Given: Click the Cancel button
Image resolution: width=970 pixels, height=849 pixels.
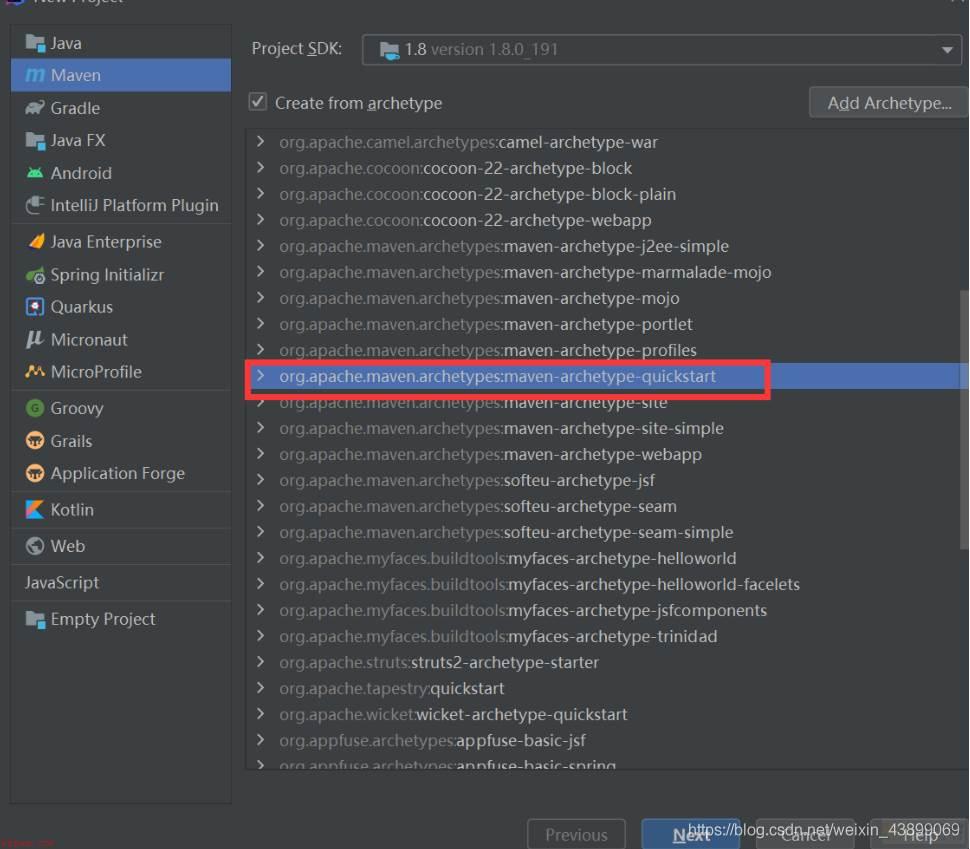Looking at the screenshot, I should (x=805, y=834).
